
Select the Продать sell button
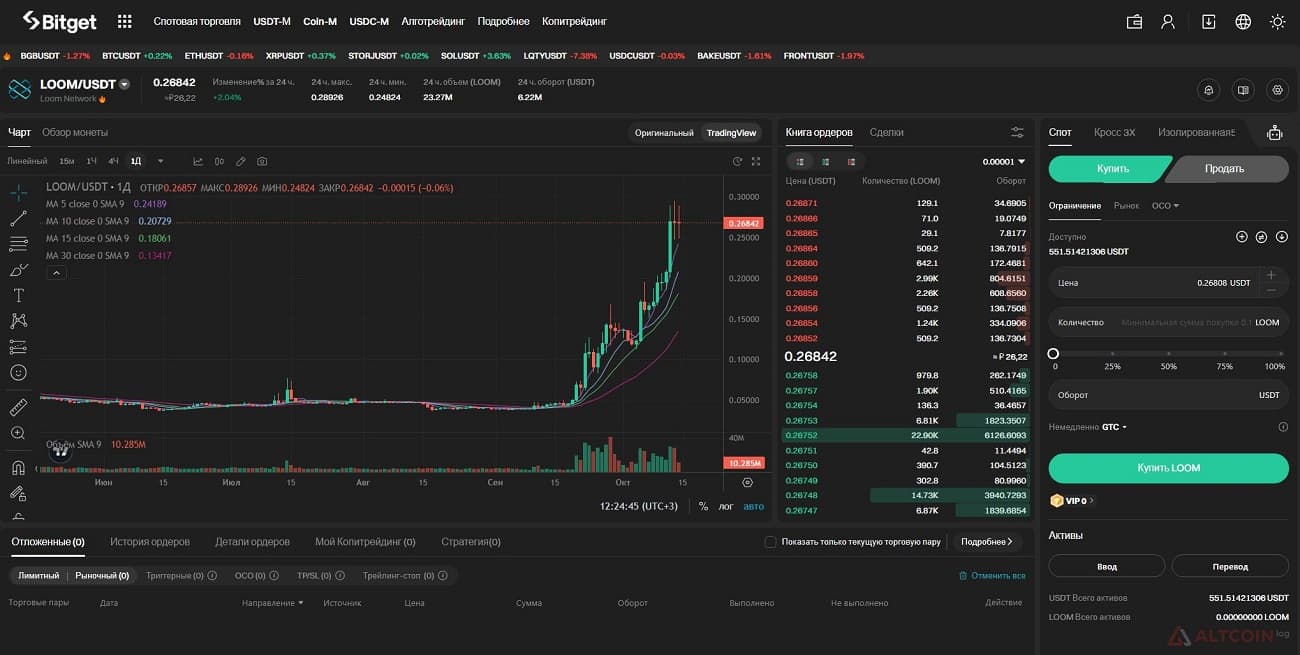click(x=1229, y=169)
